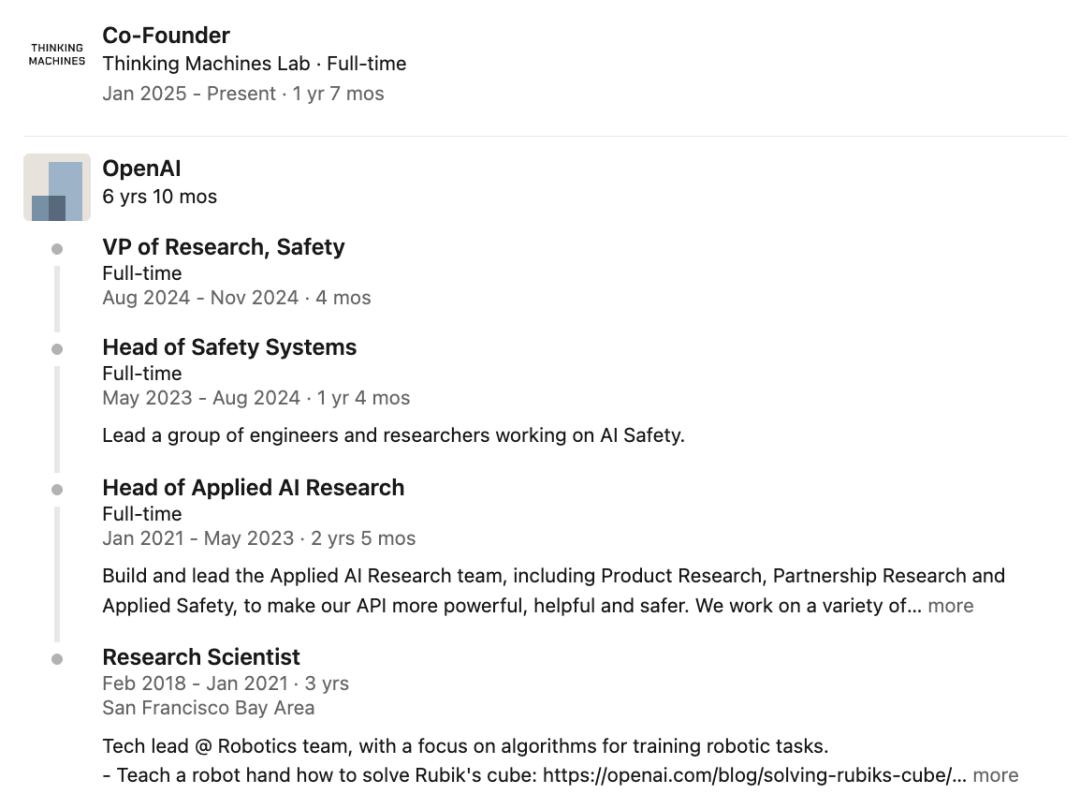
Task: Expand Applied AI Research description with more
Action: (951, 606)
